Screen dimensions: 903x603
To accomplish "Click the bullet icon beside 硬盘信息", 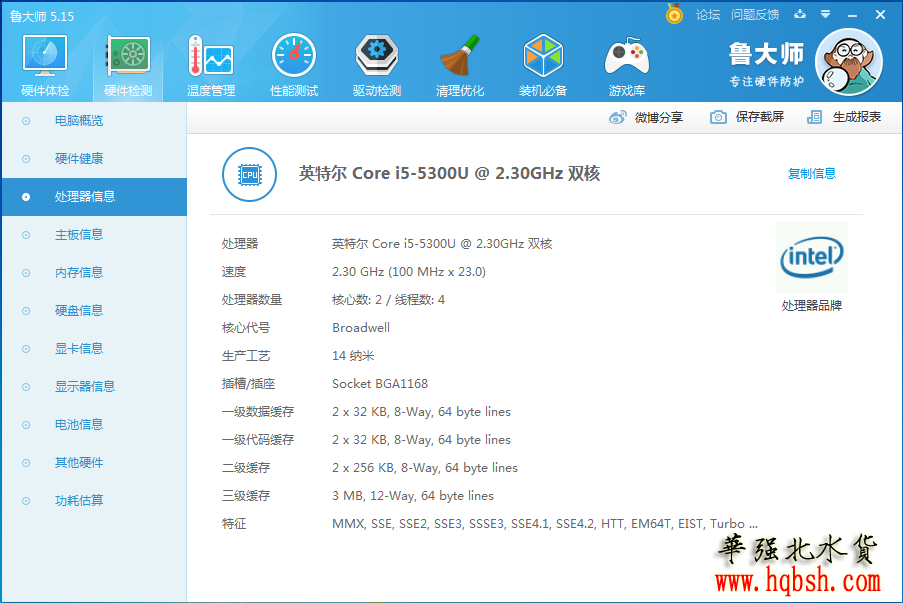I will (x=26, y=311).
